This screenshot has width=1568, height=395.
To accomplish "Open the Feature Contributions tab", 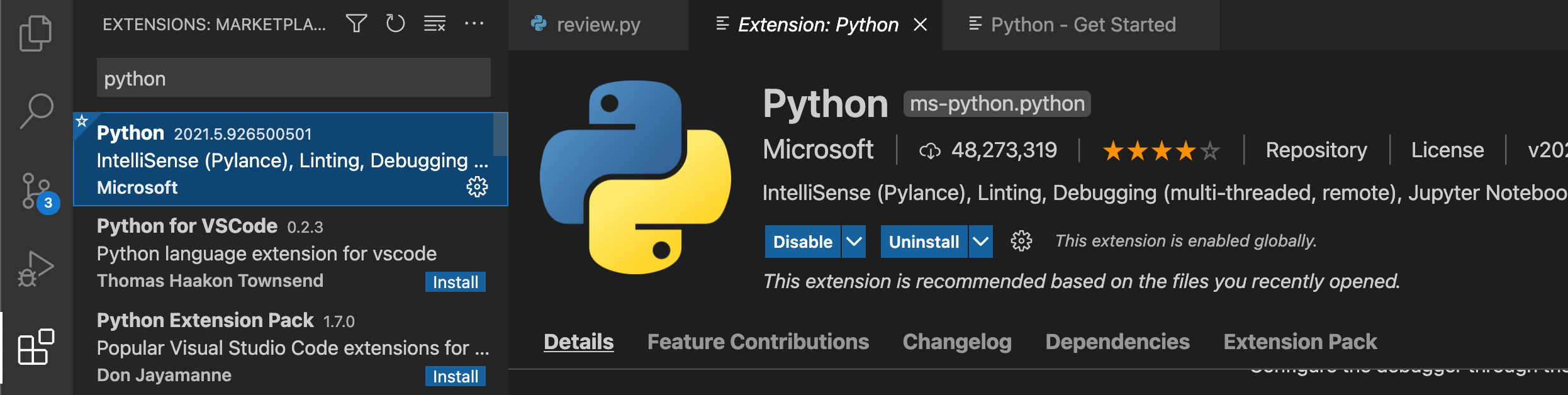I will click(758, 342).
